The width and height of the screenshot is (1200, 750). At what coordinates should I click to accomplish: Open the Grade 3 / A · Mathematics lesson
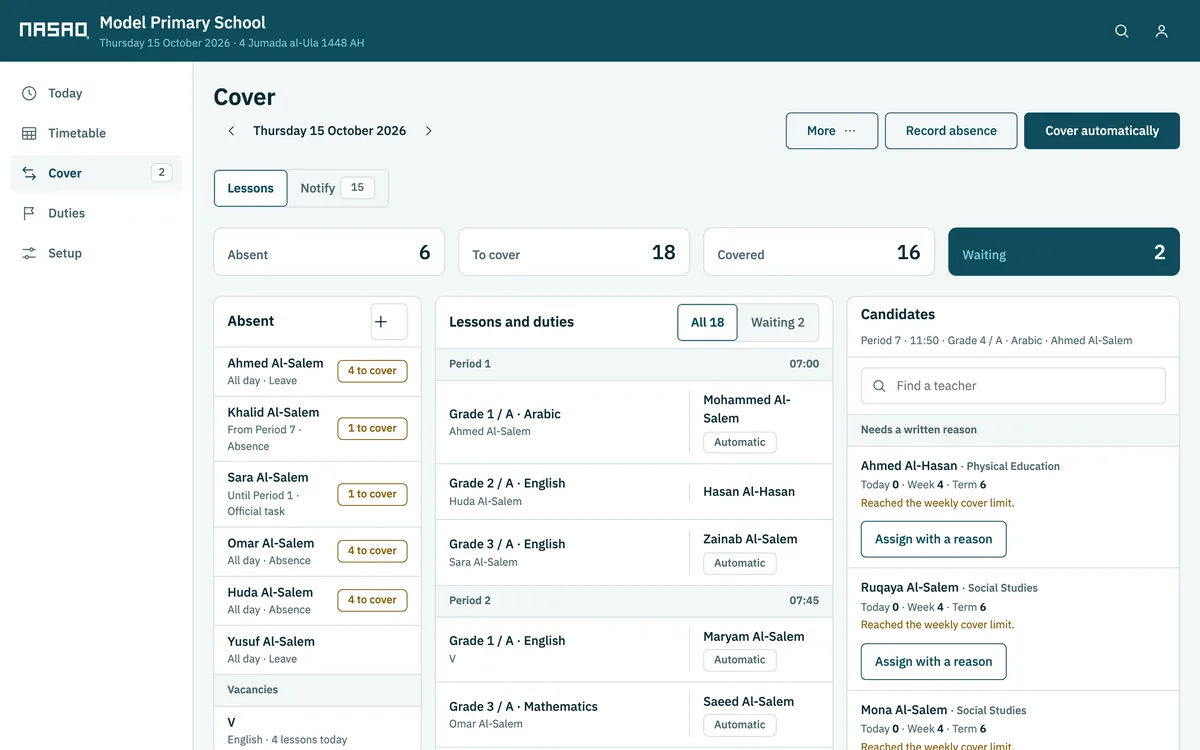[634, 715]
